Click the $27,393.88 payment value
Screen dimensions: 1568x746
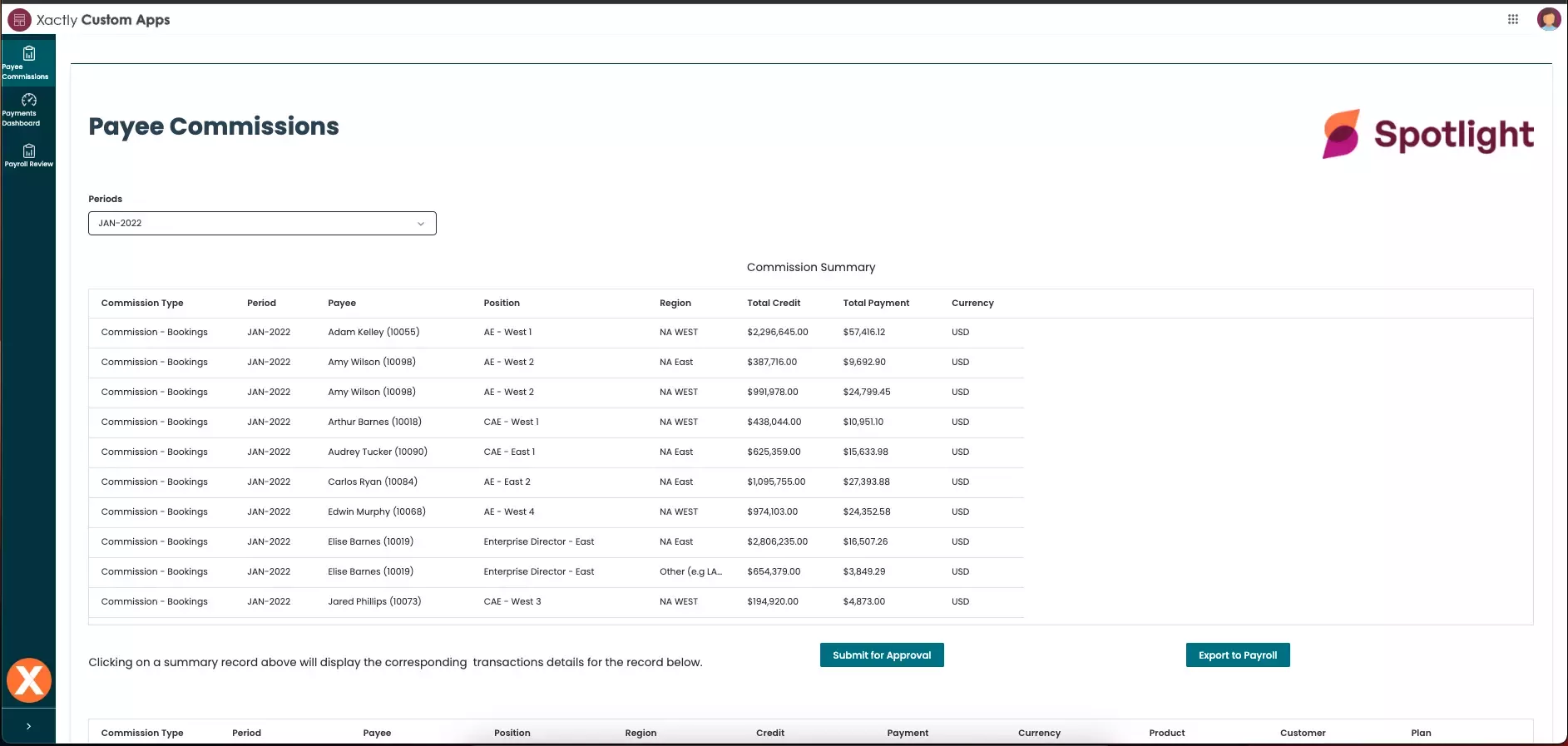866,482
